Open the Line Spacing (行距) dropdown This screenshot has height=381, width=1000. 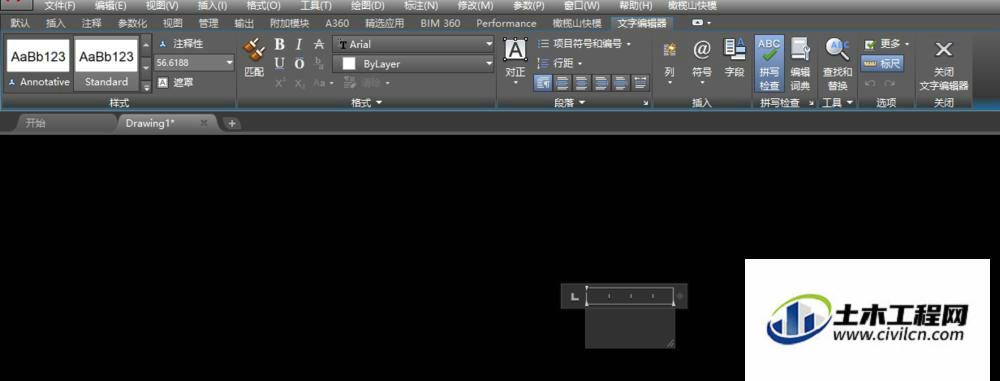coord(560,63)
